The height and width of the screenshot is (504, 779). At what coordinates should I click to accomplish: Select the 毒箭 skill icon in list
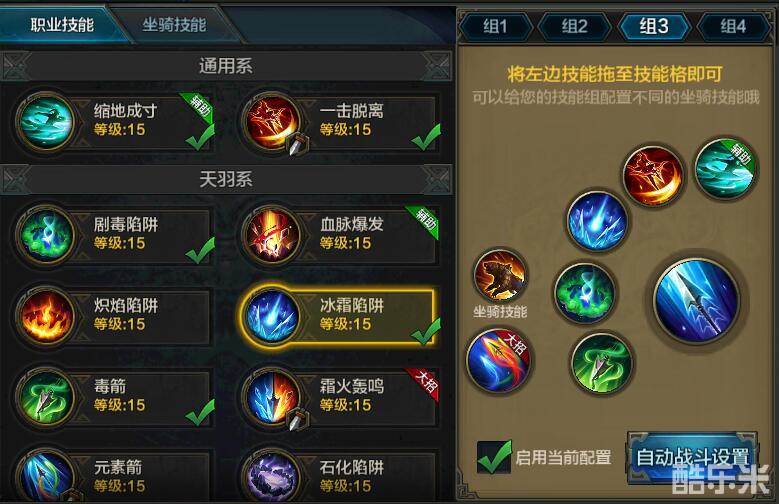point(46,397)
